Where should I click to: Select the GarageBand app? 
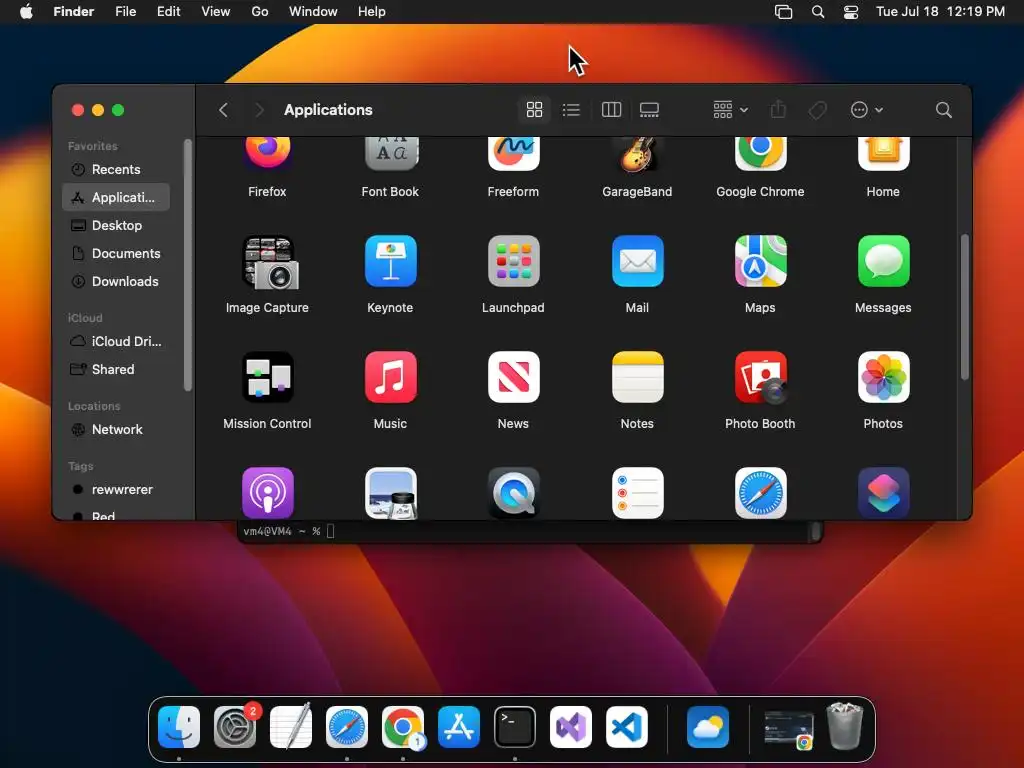637,154
